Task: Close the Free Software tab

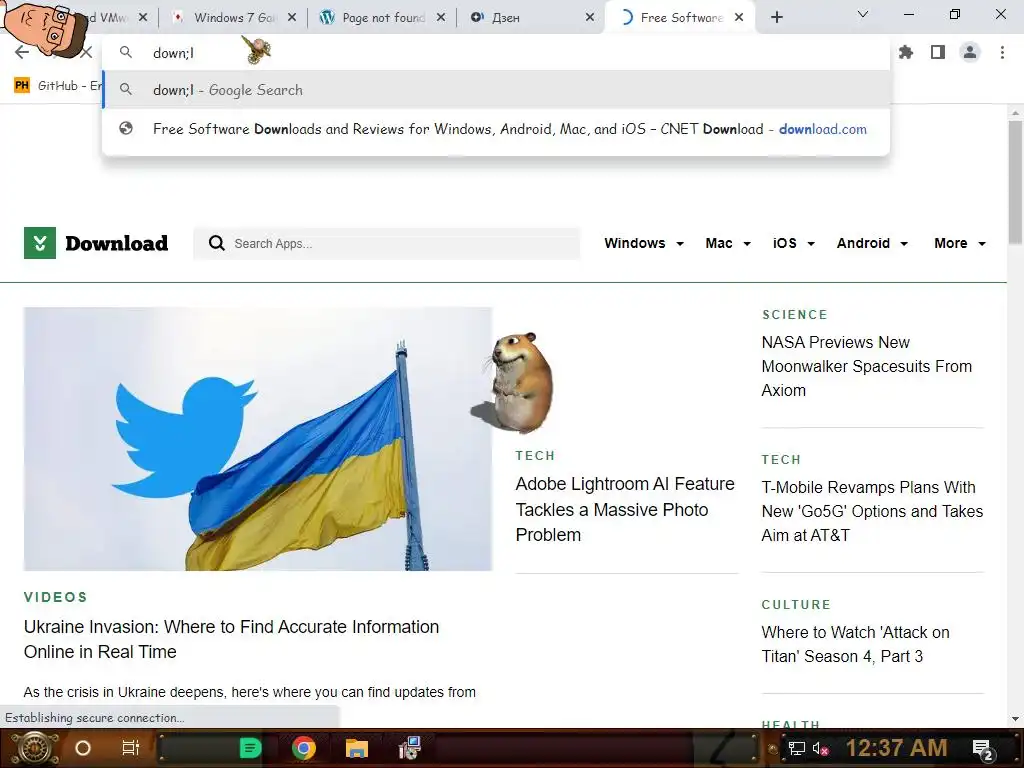Action: (739, 18)
